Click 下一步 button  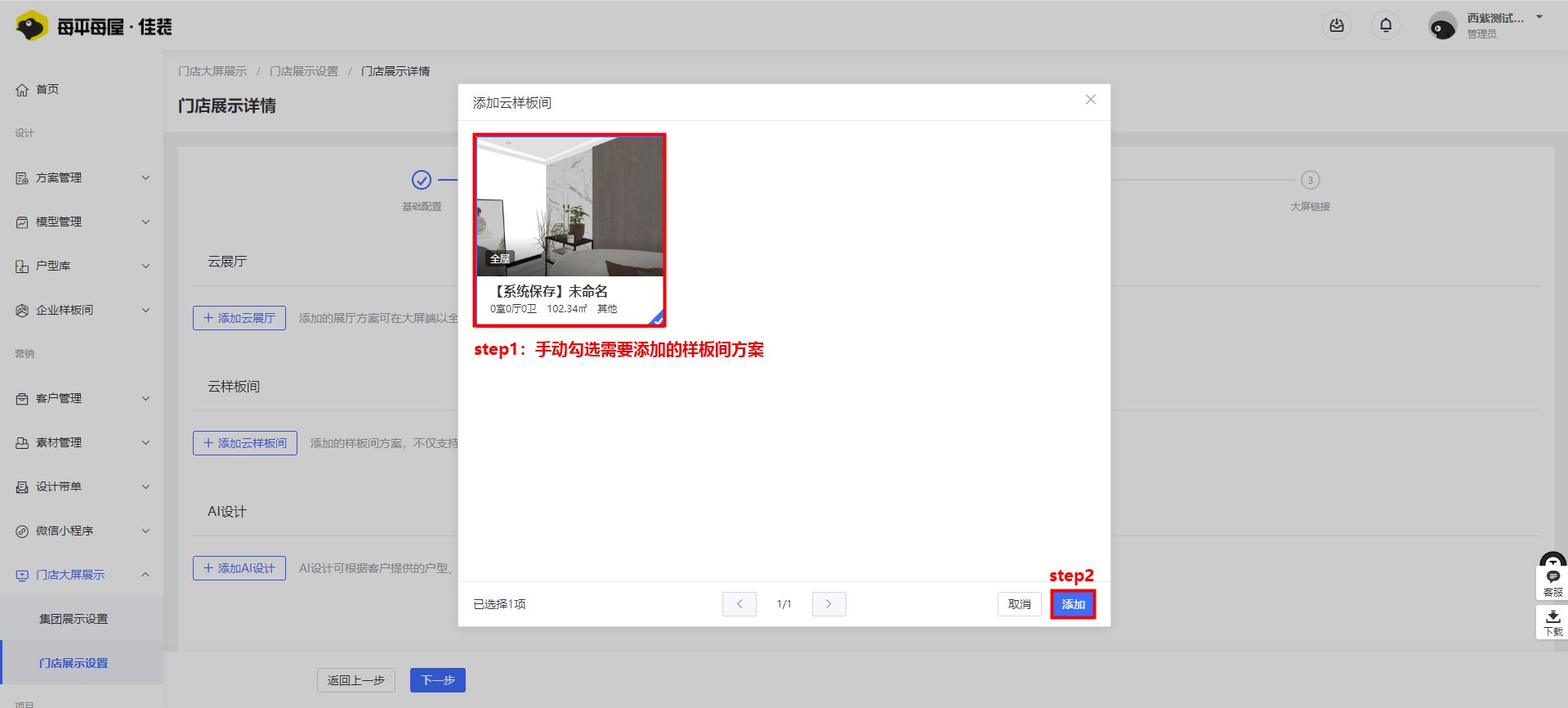point(438,680)
